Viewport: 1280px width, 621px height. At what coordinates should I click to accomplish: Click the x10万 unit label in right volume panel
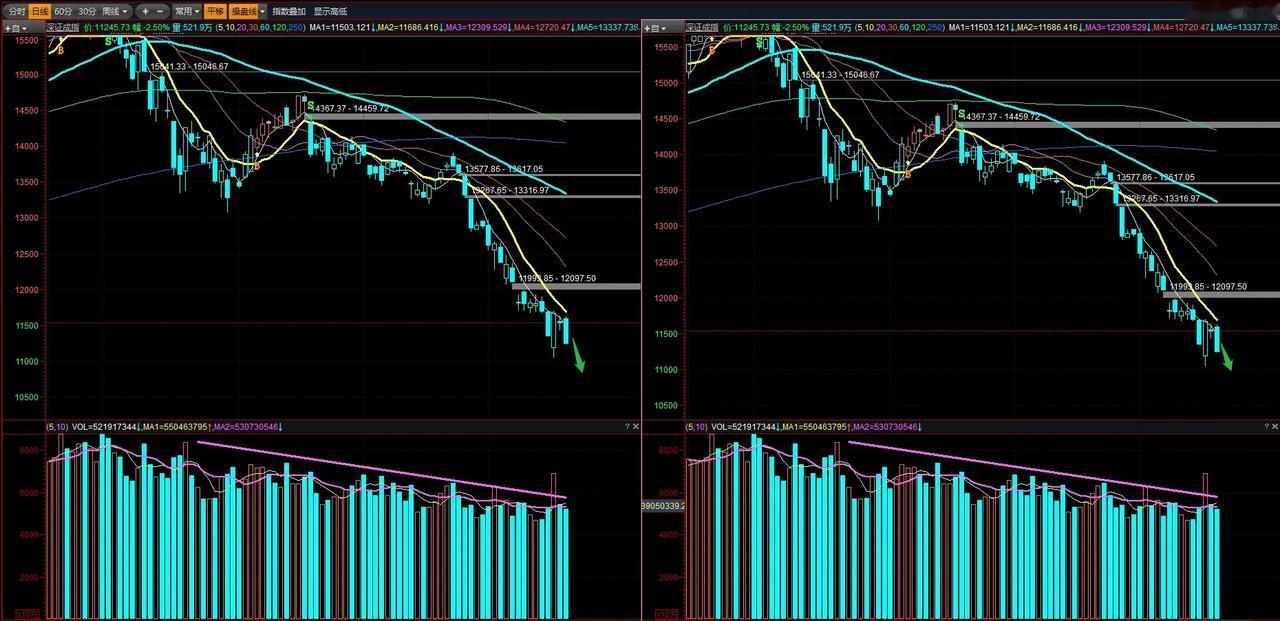click(667, 613)
